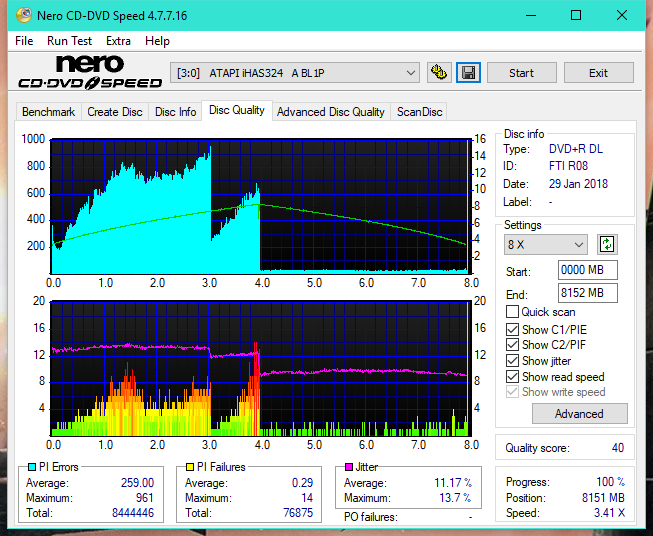Click the disc date 29 Jan 2018
This screenshot has height=536, width=653.
(x=578, y=184)
